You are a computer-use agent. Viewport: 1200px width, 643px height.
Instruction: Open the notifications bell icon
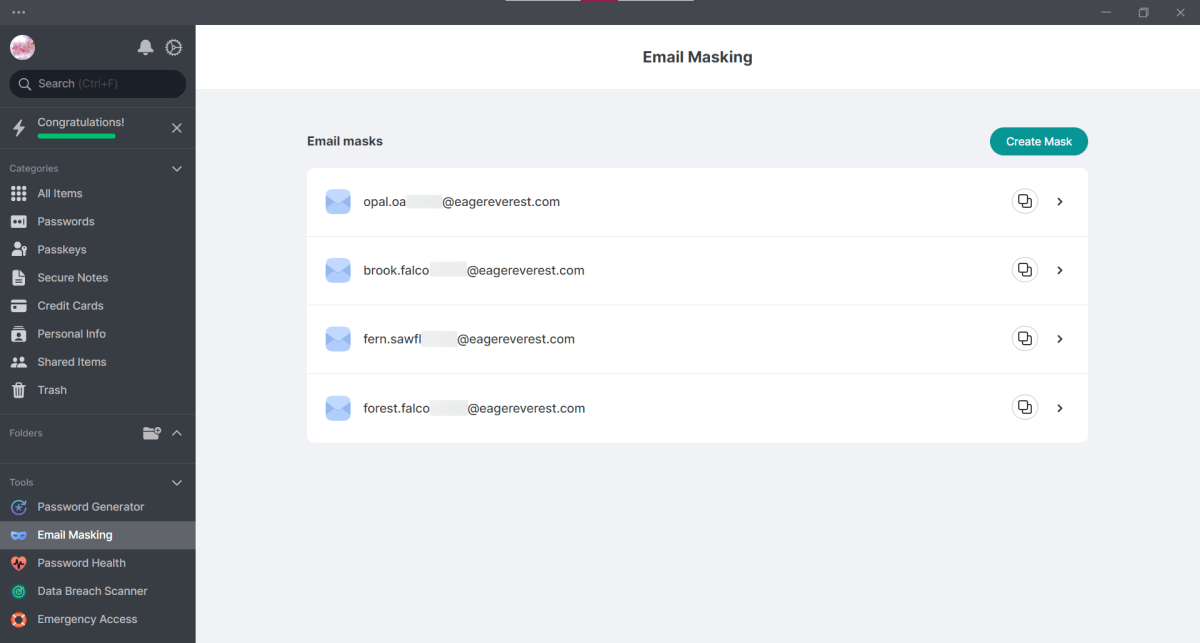pyautogui.click(x=145, y=47)
